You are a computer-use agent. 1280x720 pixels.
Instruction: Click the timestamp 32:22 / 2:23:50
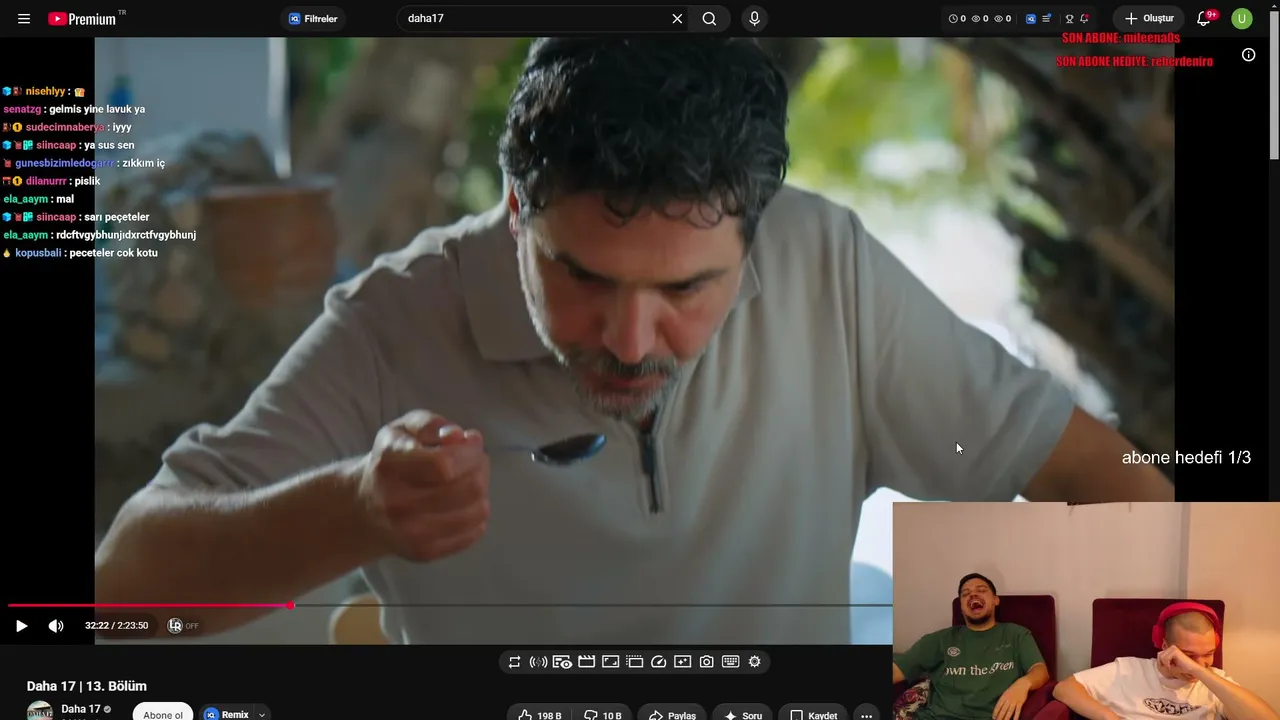point(116,626)
